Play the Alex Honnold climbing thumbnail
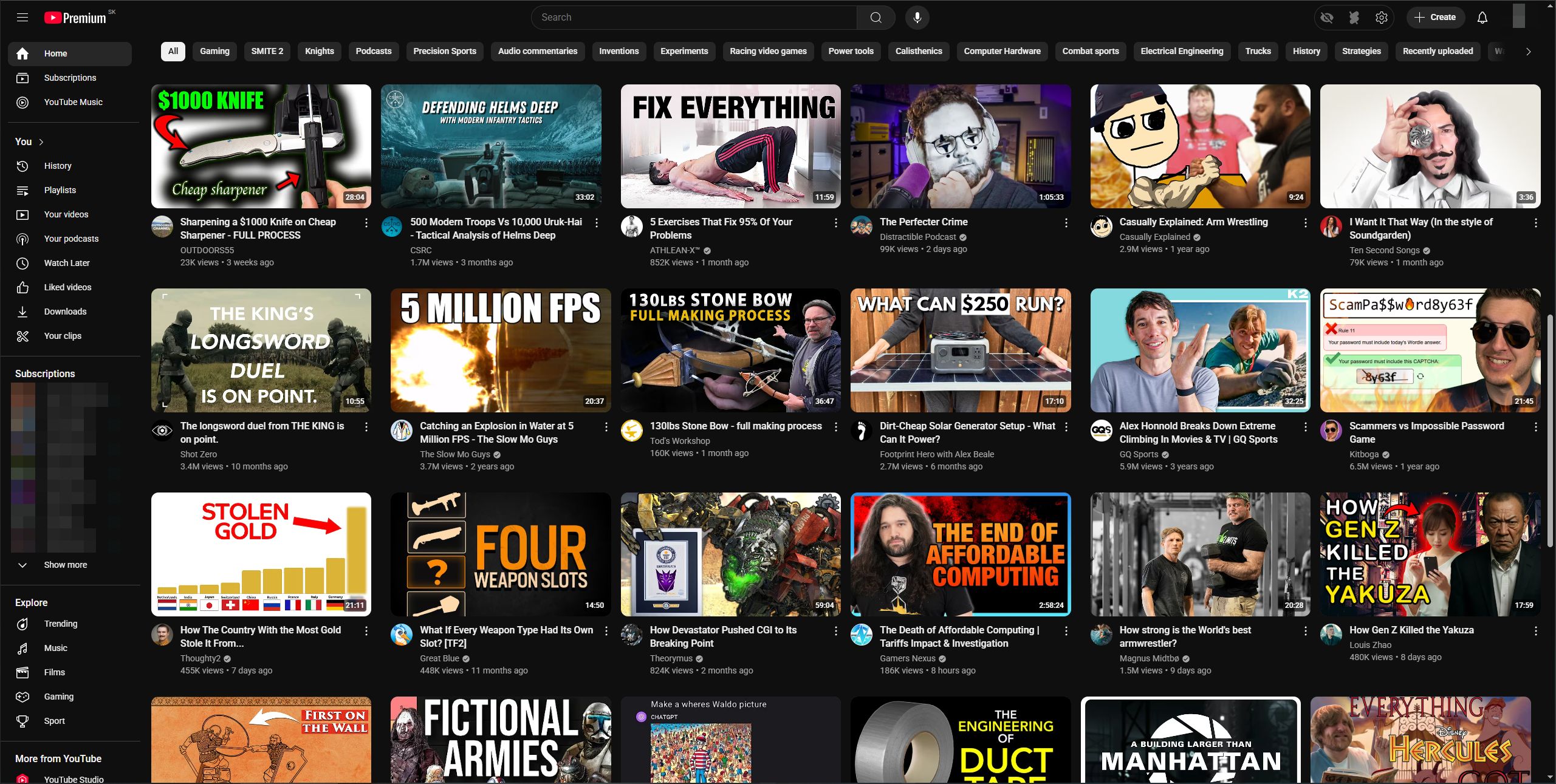This screenshot has height=784, width=1556. pyautogui.click(x=1200, y=350)
